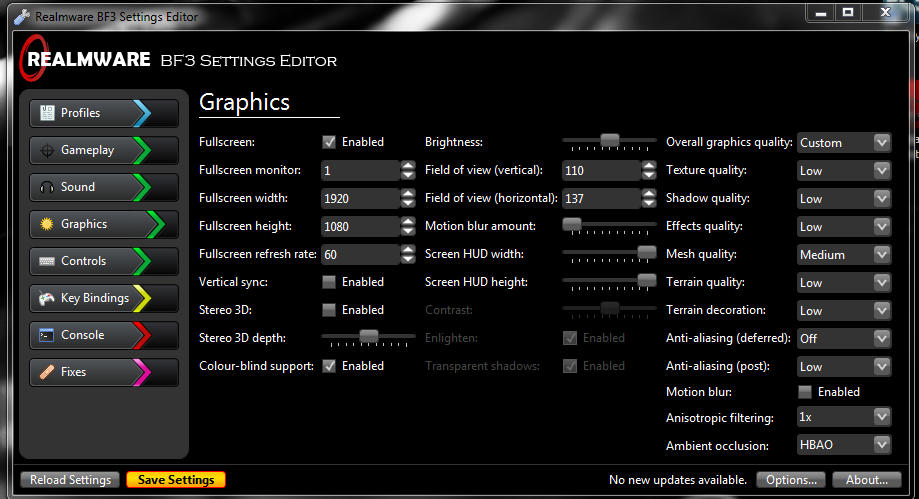
Task: Increase vertical field of view with up arrow
Action: (649, 165)
